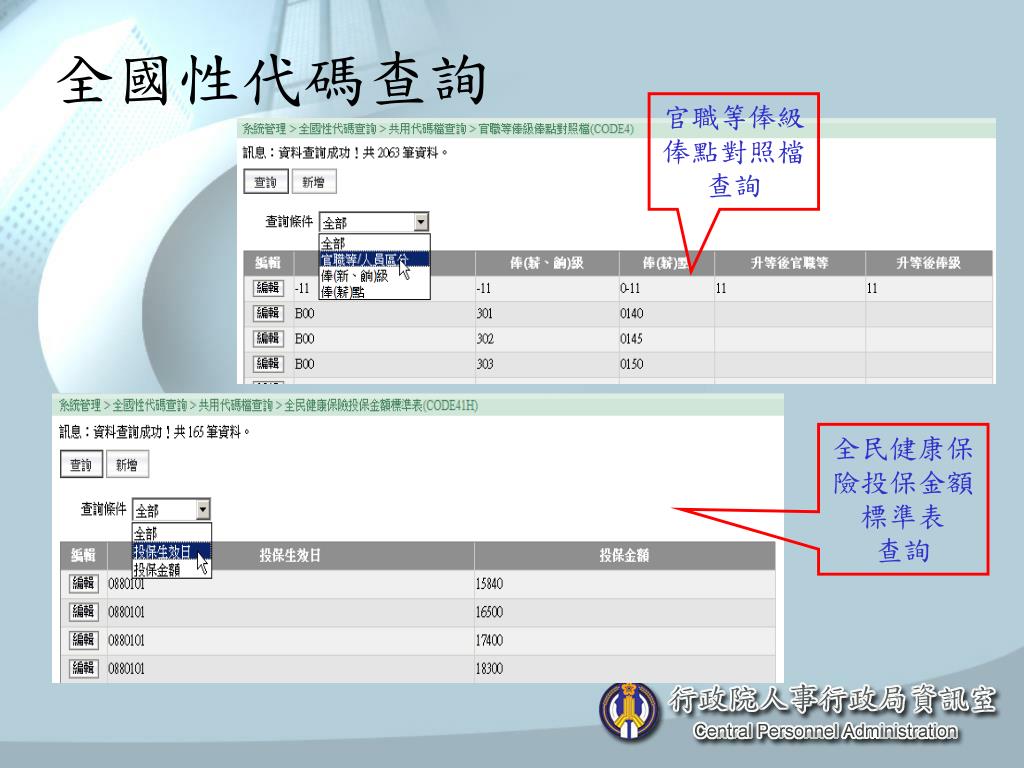The width and height of the screenshot is (1024, 768).
Task: Open the 查詢條件 dropdown arrow in CODE4 panel
Action: 421,222
